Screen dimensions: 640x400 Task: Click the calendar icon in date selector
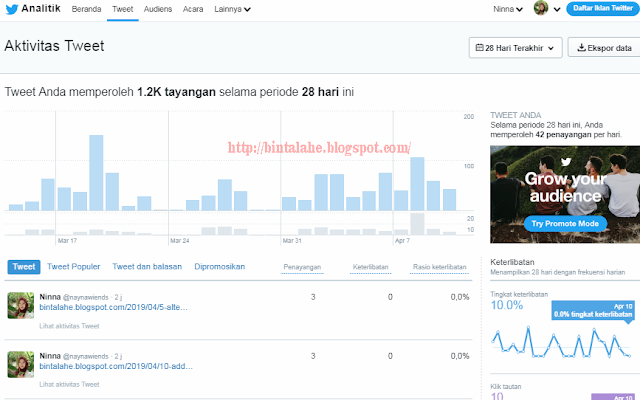pos(479,48)
